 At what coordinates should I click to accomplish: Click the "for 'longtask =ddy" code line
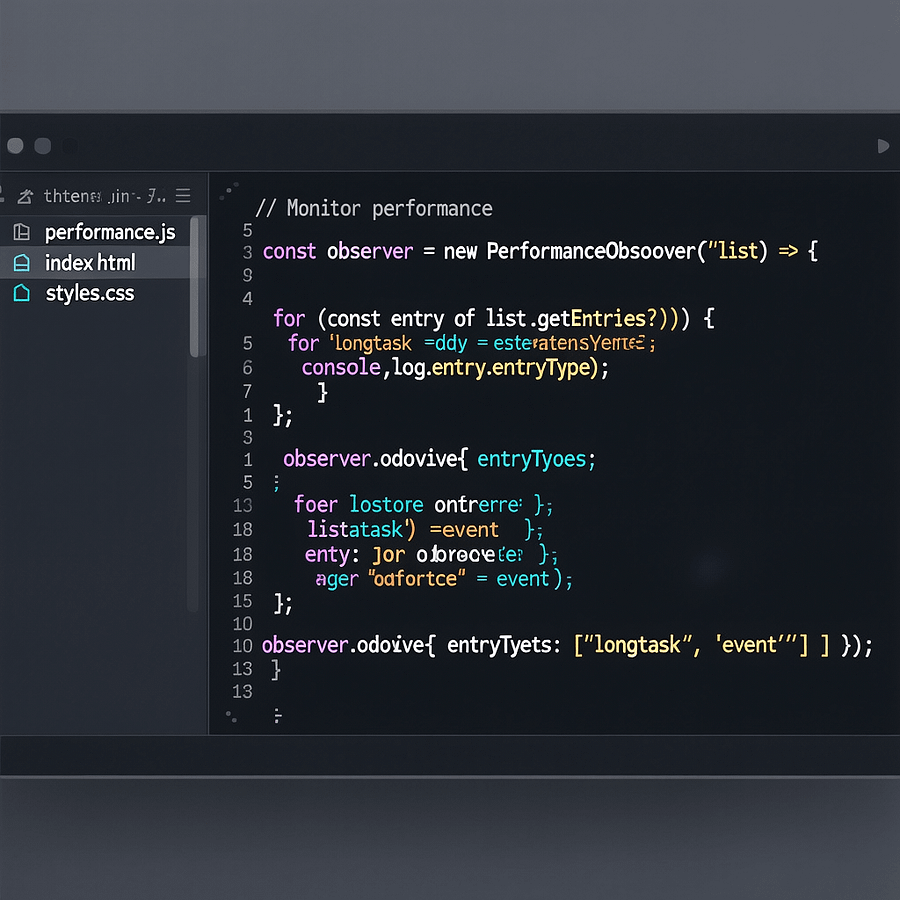pos(472,343)
